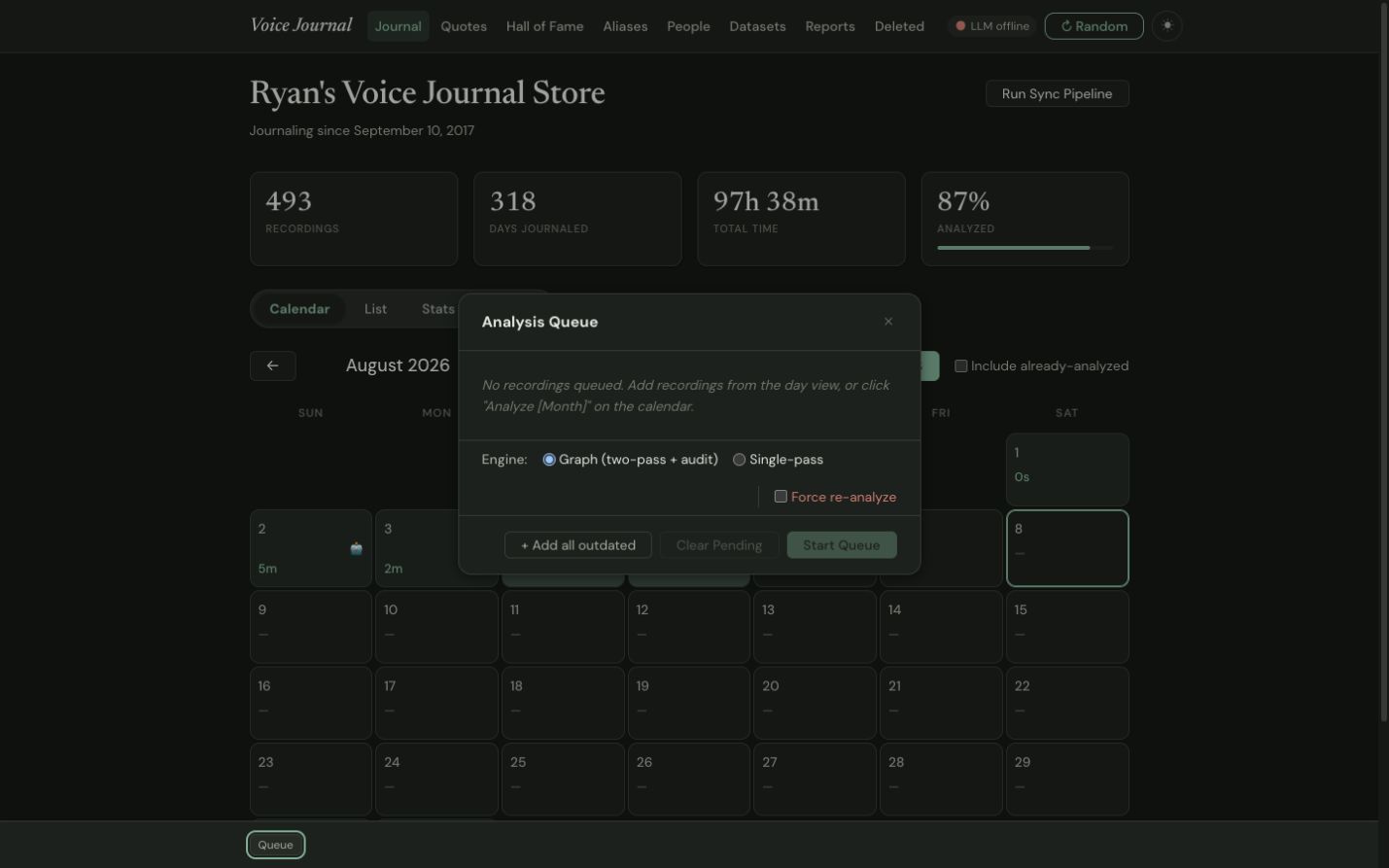The width and height of the screenshot is (1389, 868).
Task: Open August 15 day cell
Action: tap(1067, 627)
